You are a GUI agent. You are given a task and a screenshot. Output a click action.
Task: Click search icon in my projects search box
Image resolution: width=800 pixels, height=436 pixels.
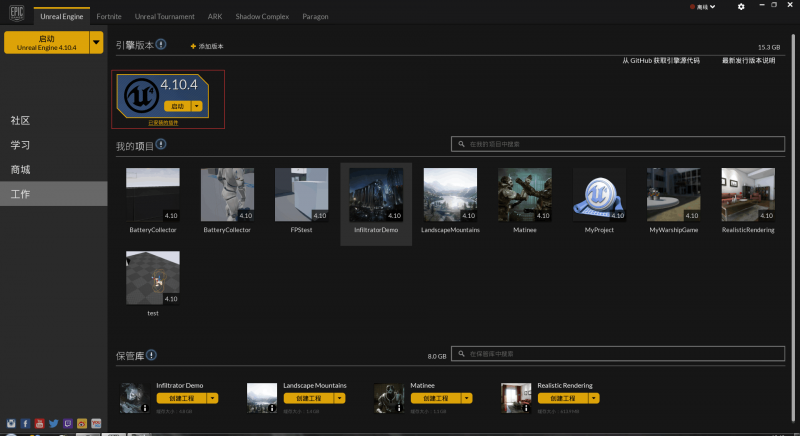coord(461,144)
